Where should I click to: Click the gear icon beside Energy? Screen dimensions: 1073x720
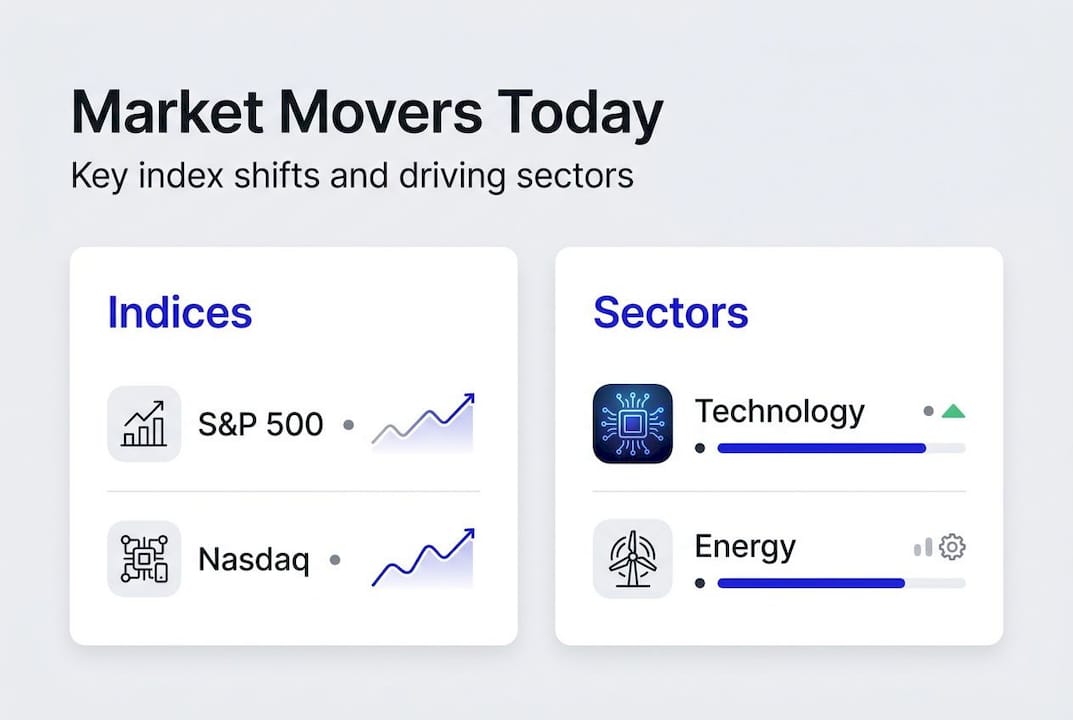(x=954, y=547)
